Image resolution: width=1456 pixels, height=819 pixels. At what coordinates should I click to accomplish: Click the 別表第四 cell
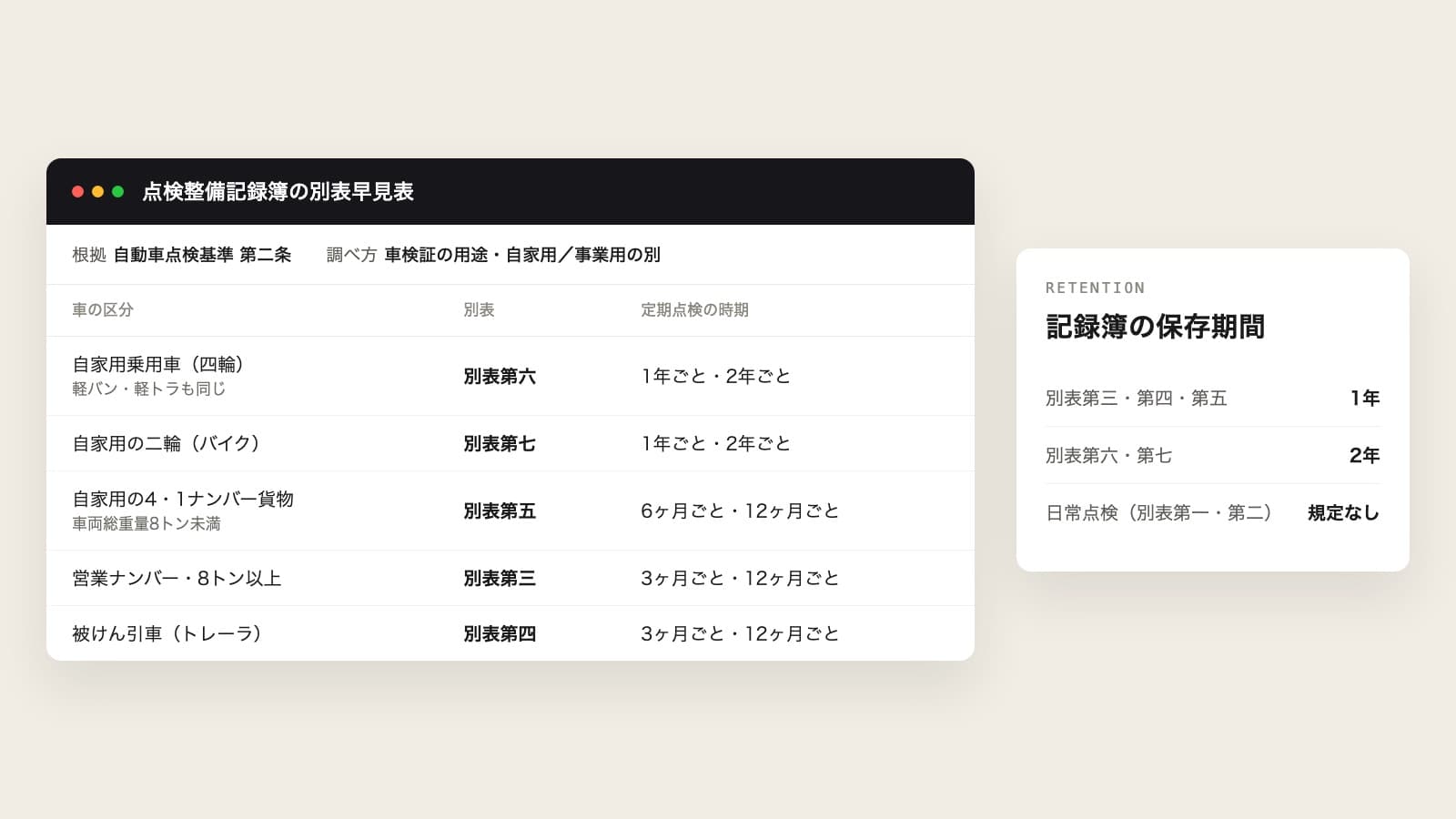tap(500, 633)
